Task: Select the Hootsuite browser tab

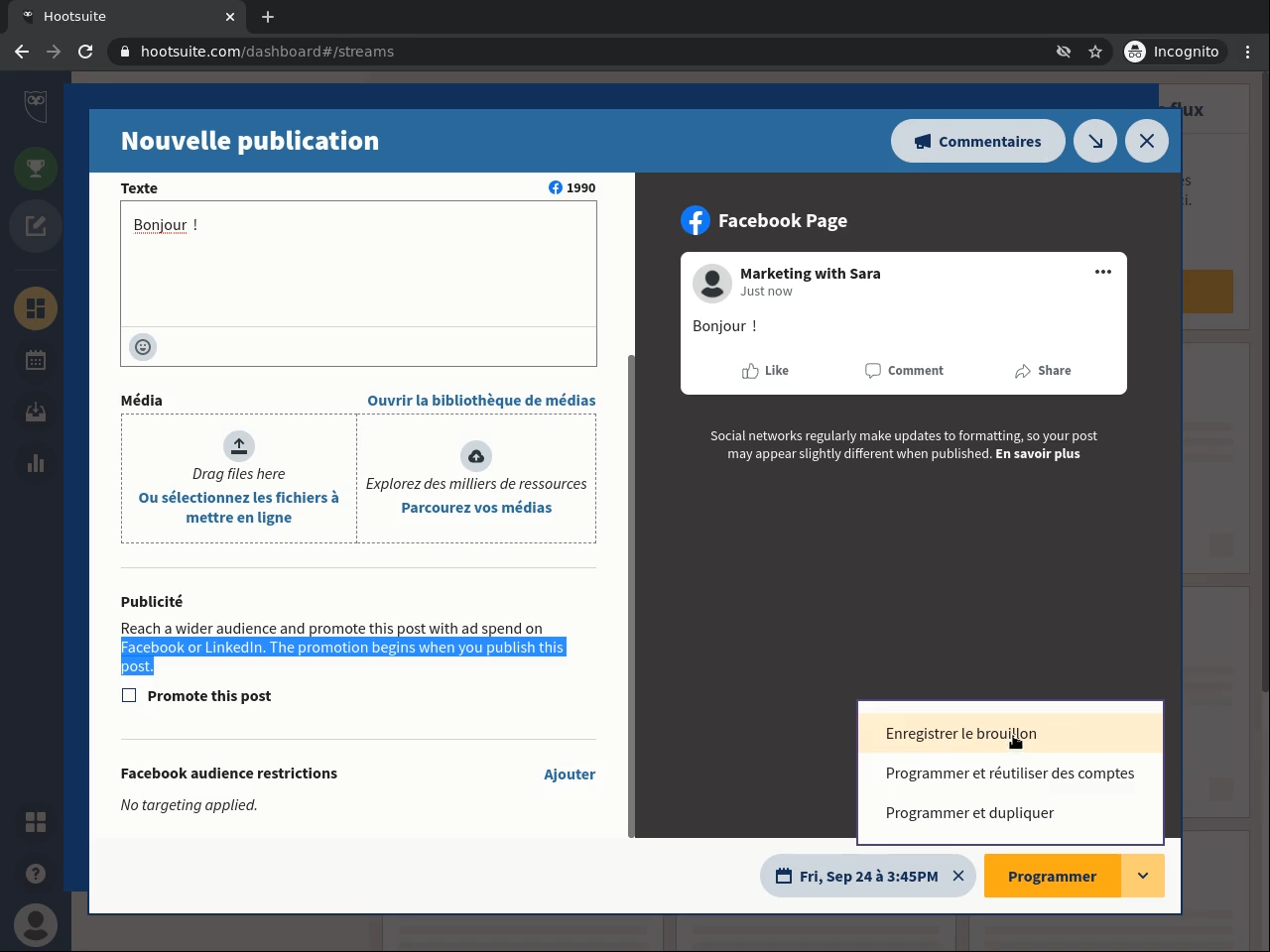Action: [x=127, y=17]
